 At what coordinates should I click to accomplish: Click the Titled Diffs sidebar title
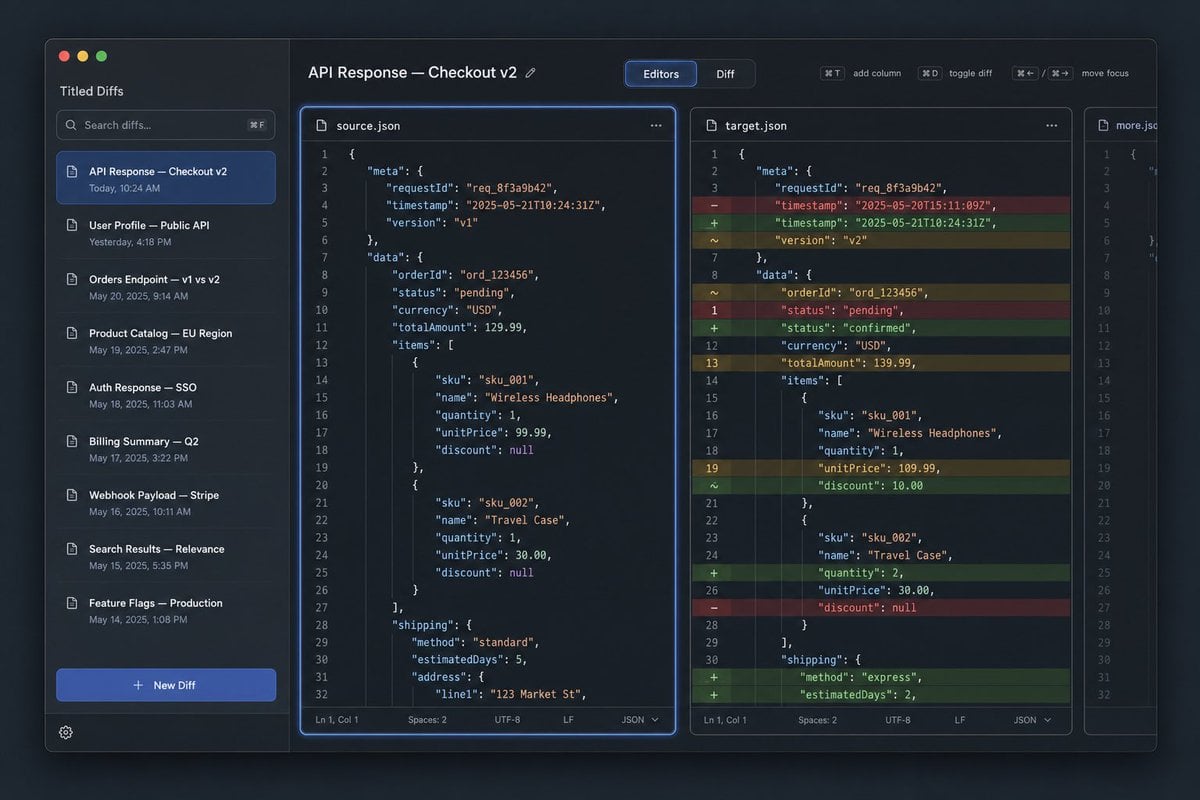click(x=92, y=91)
